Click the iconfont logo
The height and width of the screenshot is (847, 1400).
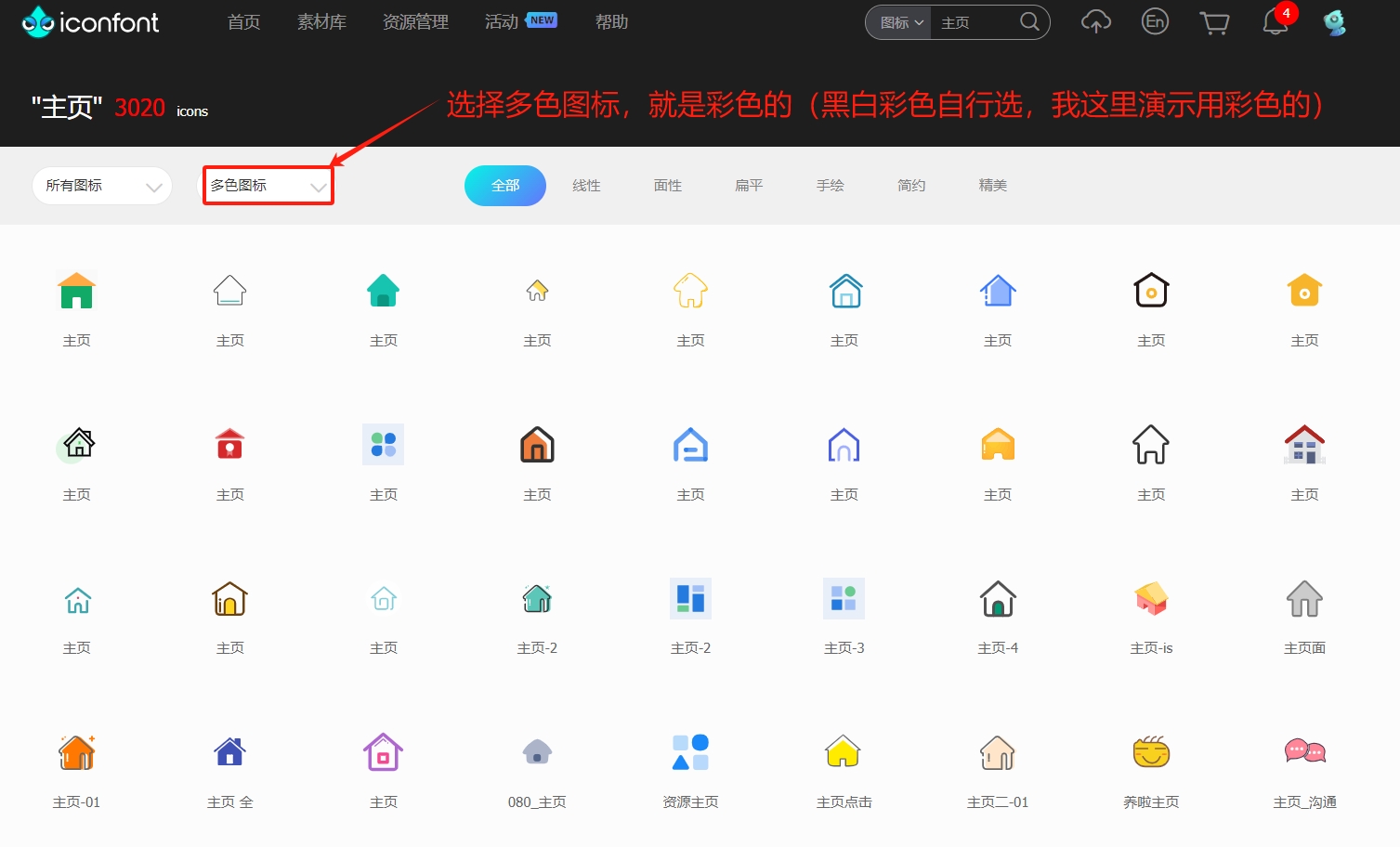coord(89,21)
